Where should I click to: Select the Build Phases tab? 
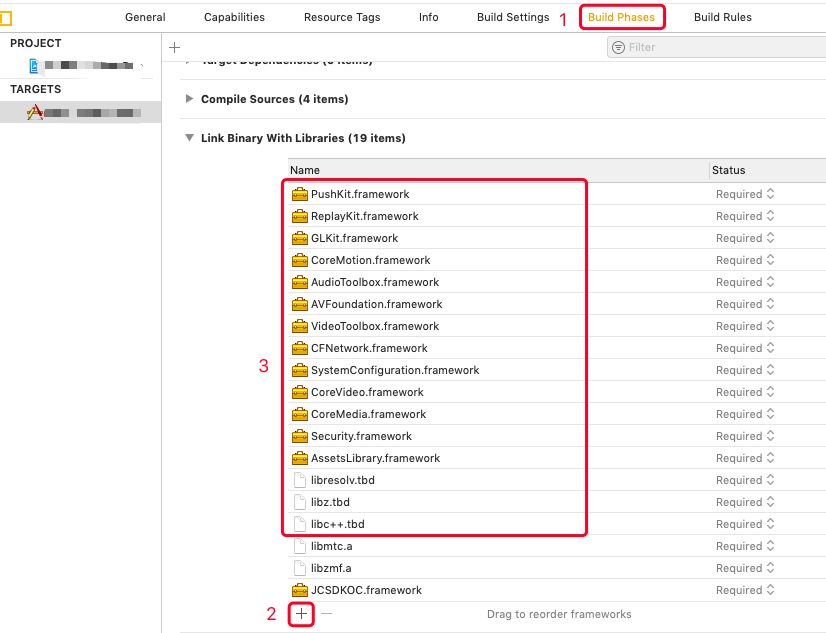click(622, 17)
